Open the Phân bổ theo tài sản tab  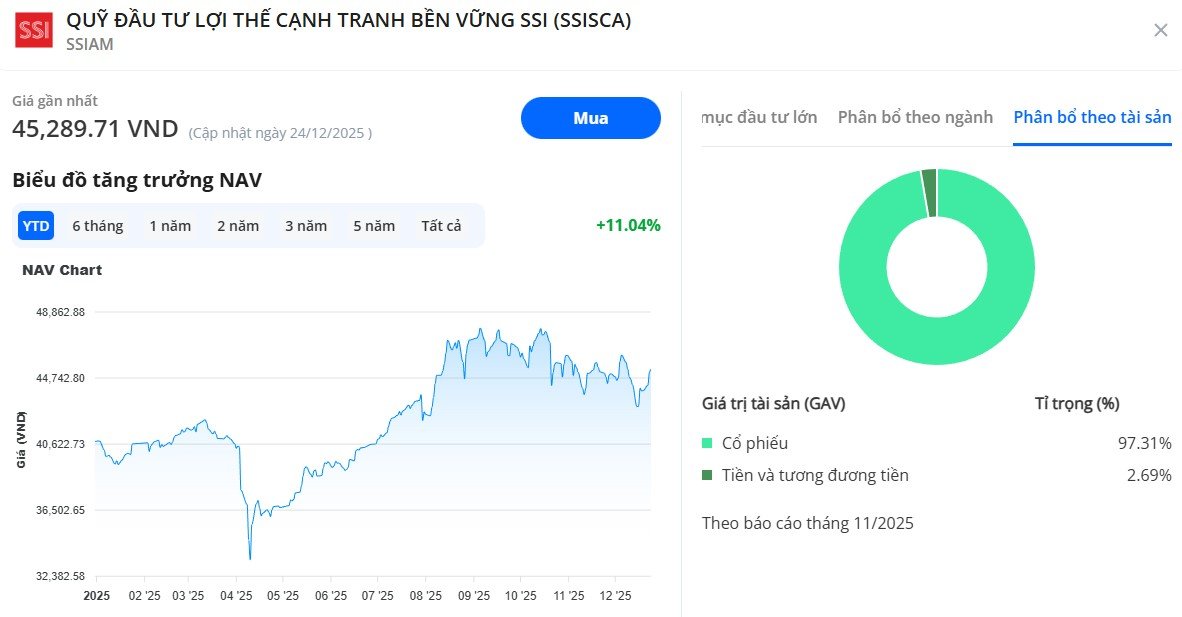(x=1092, y=117)
